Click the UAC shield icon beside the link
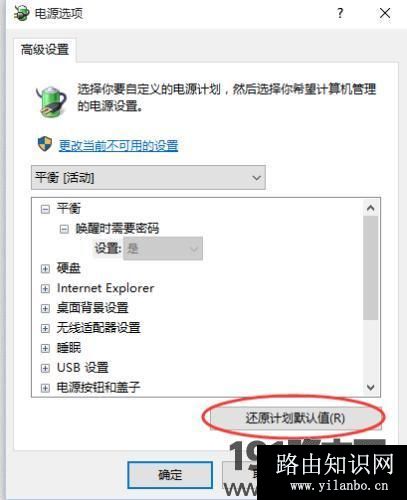407x500 pixels. 45,144
